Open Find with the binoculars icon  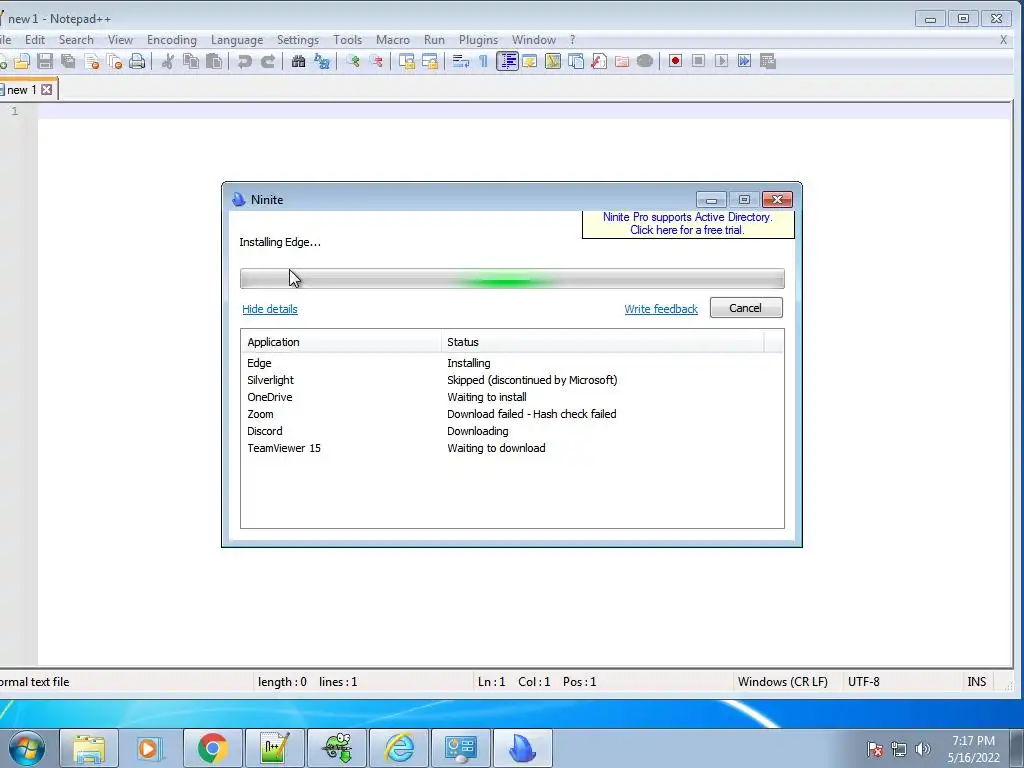(298, 61)
